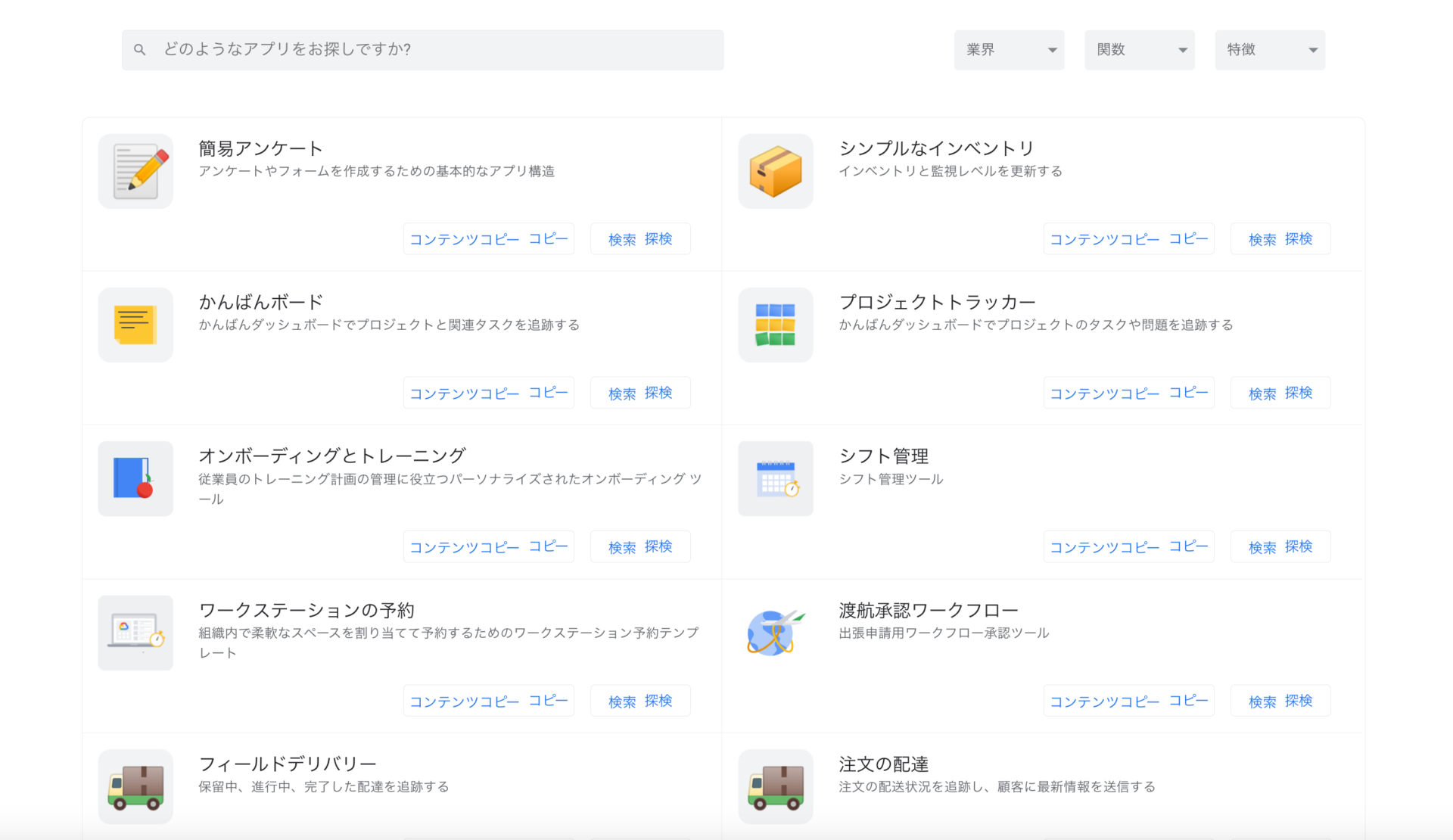Click the 簡易アンケート survey app icon
Screen dimensions: 1453x840
[x=135, y=171]
